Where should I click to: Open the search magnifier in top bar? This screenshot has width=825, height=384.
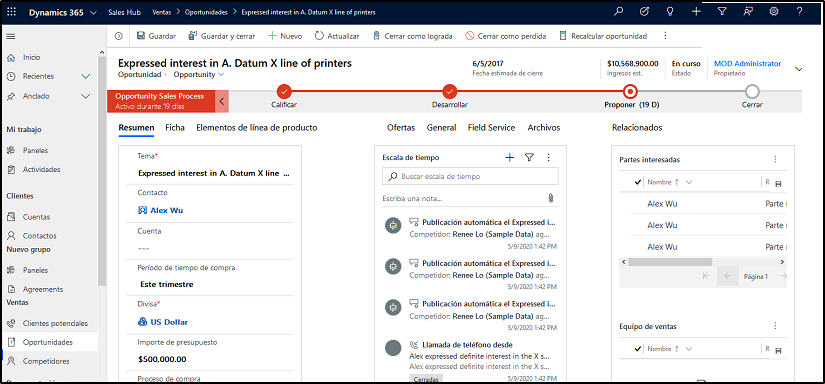click(619, 12)
